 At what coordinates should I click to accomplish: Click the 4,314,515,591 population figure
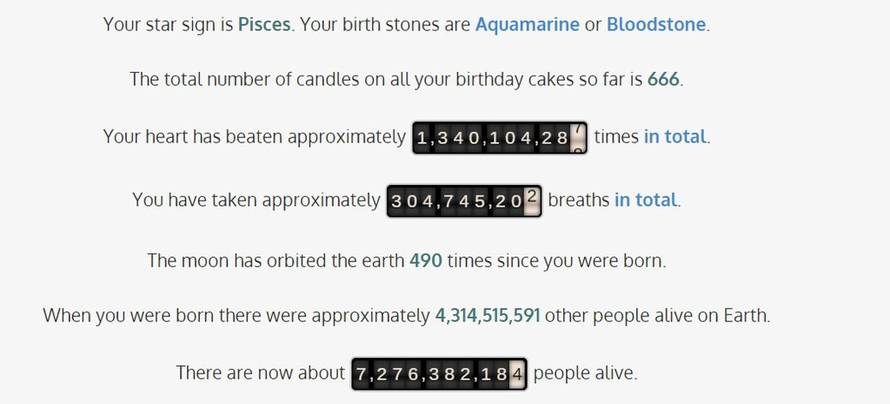coord(488,316)
